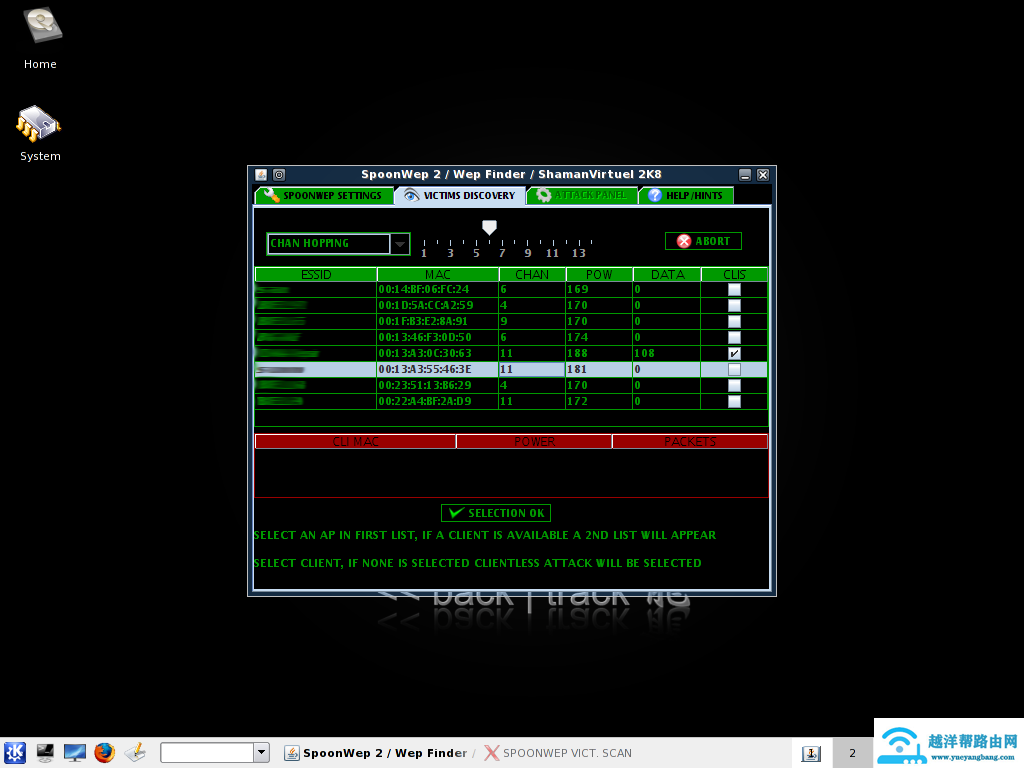Viewport: 1024px width, 768px height.
Task: Focus the taskbar command input field
Action: 207,752
